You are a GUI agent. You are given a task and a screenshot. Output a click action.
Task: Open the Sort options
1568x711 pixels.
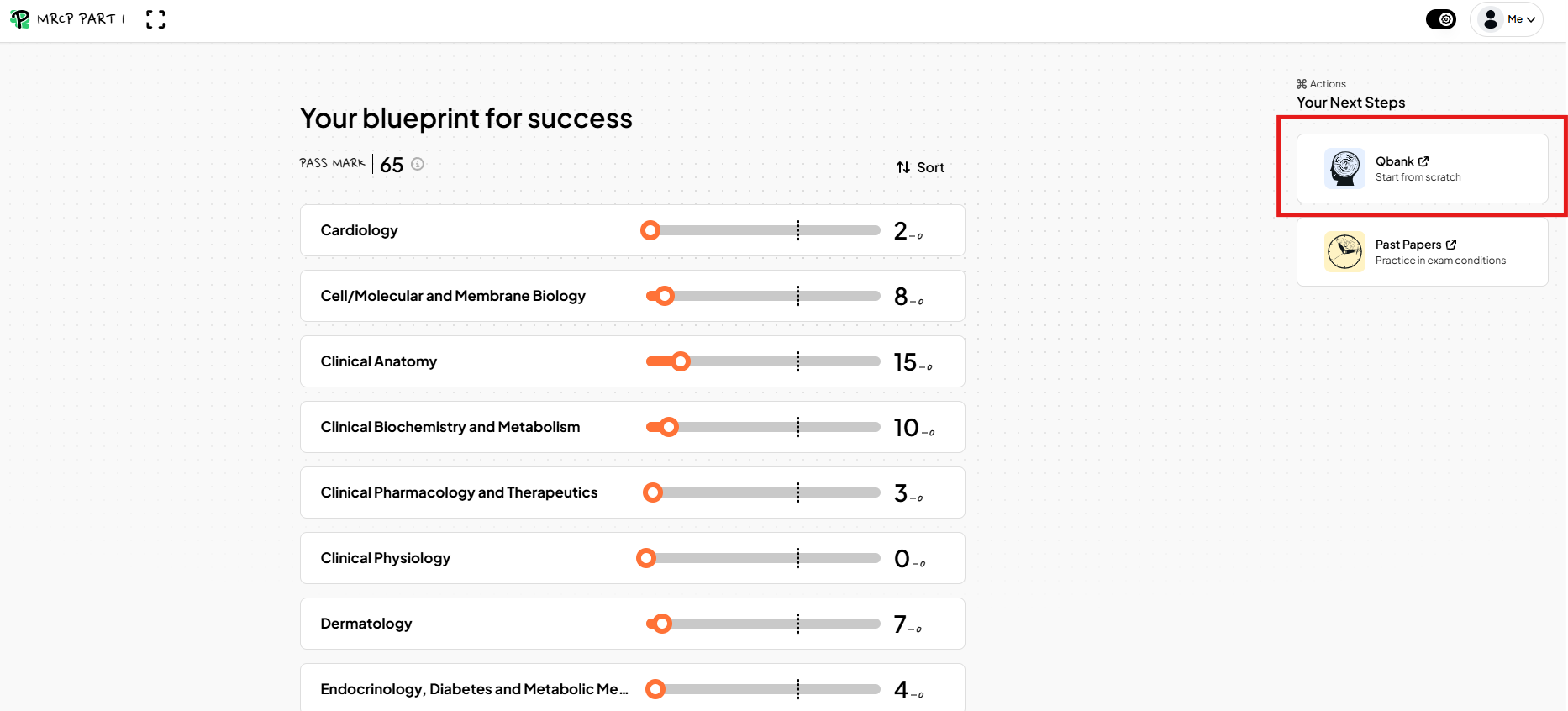pos(920,167)
